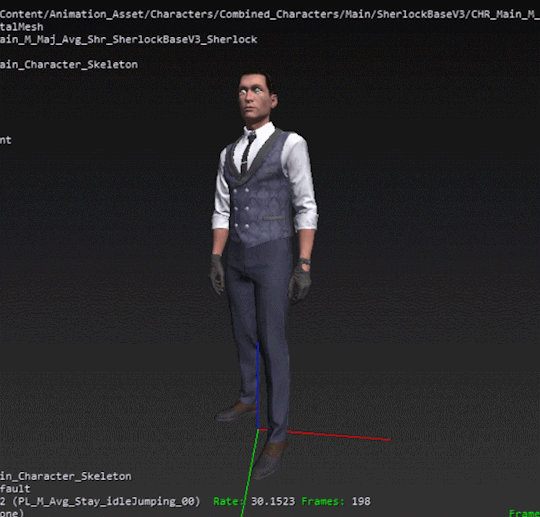Click the green axis line
This screenshot has width=540, height=517.
point(250,474)
